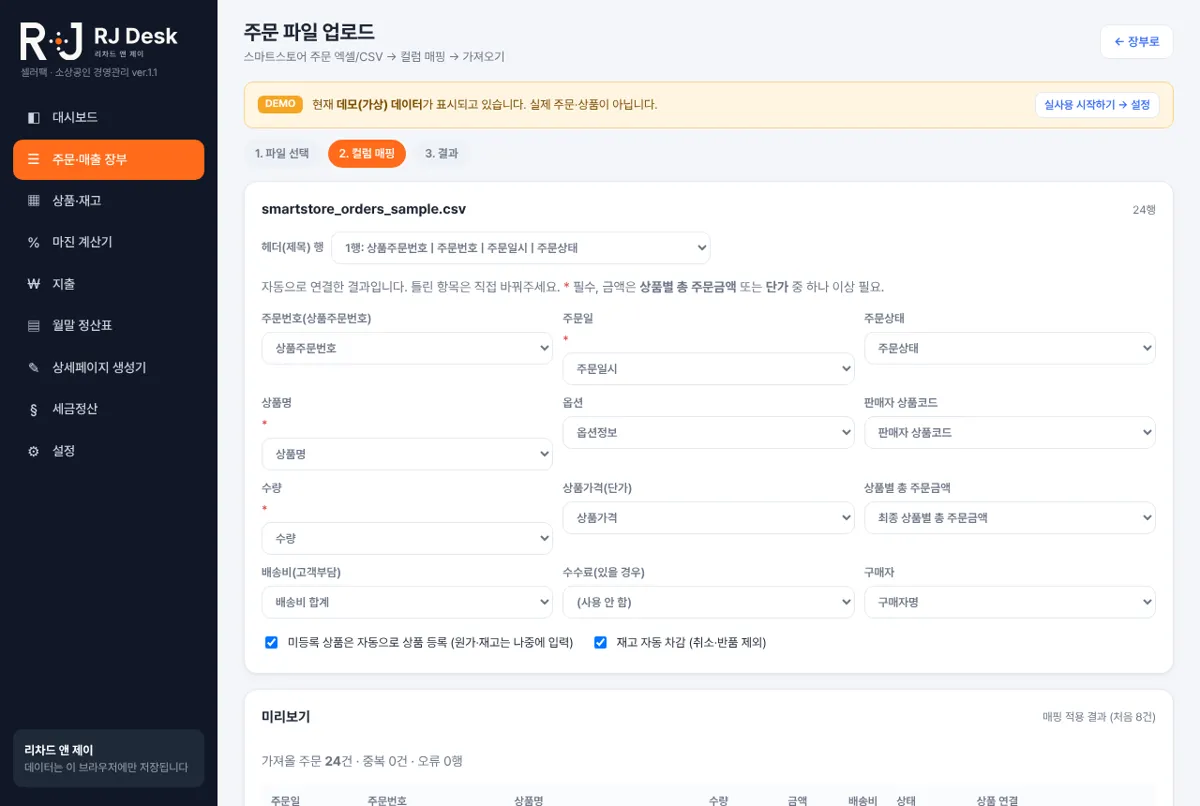1200x806 pixels.
Task: Click the 월말 정산표 icon
Action: (x=34, y=326)
